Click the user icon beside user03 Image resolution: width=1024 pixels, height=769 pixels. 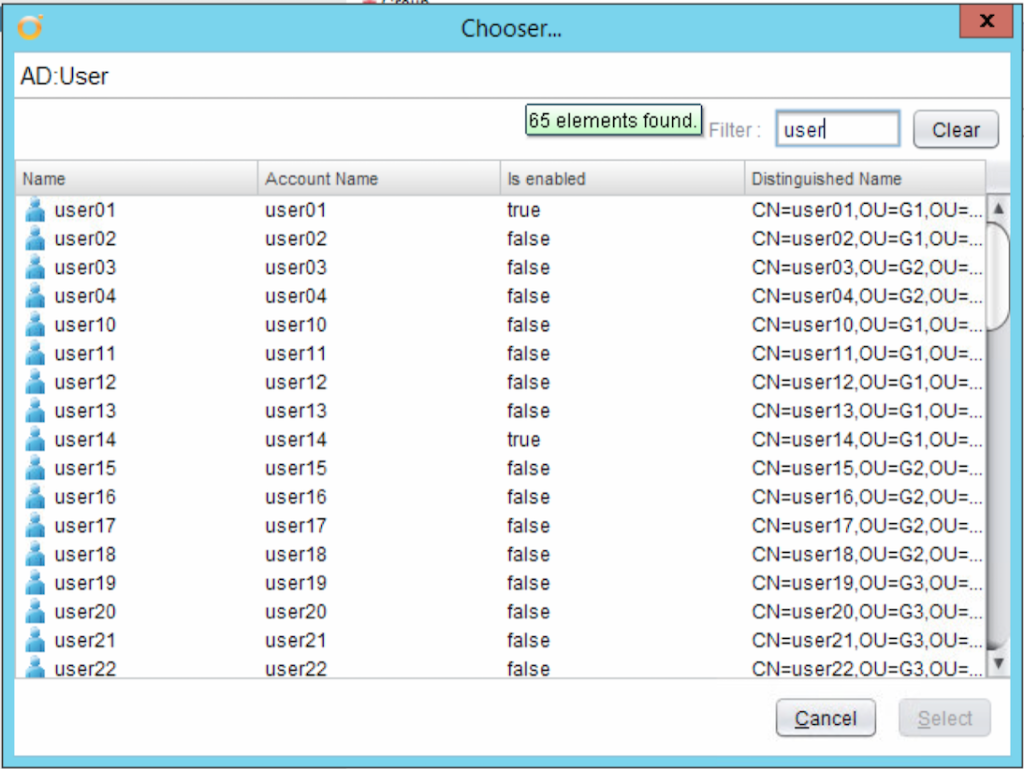(x=35, y=268)
